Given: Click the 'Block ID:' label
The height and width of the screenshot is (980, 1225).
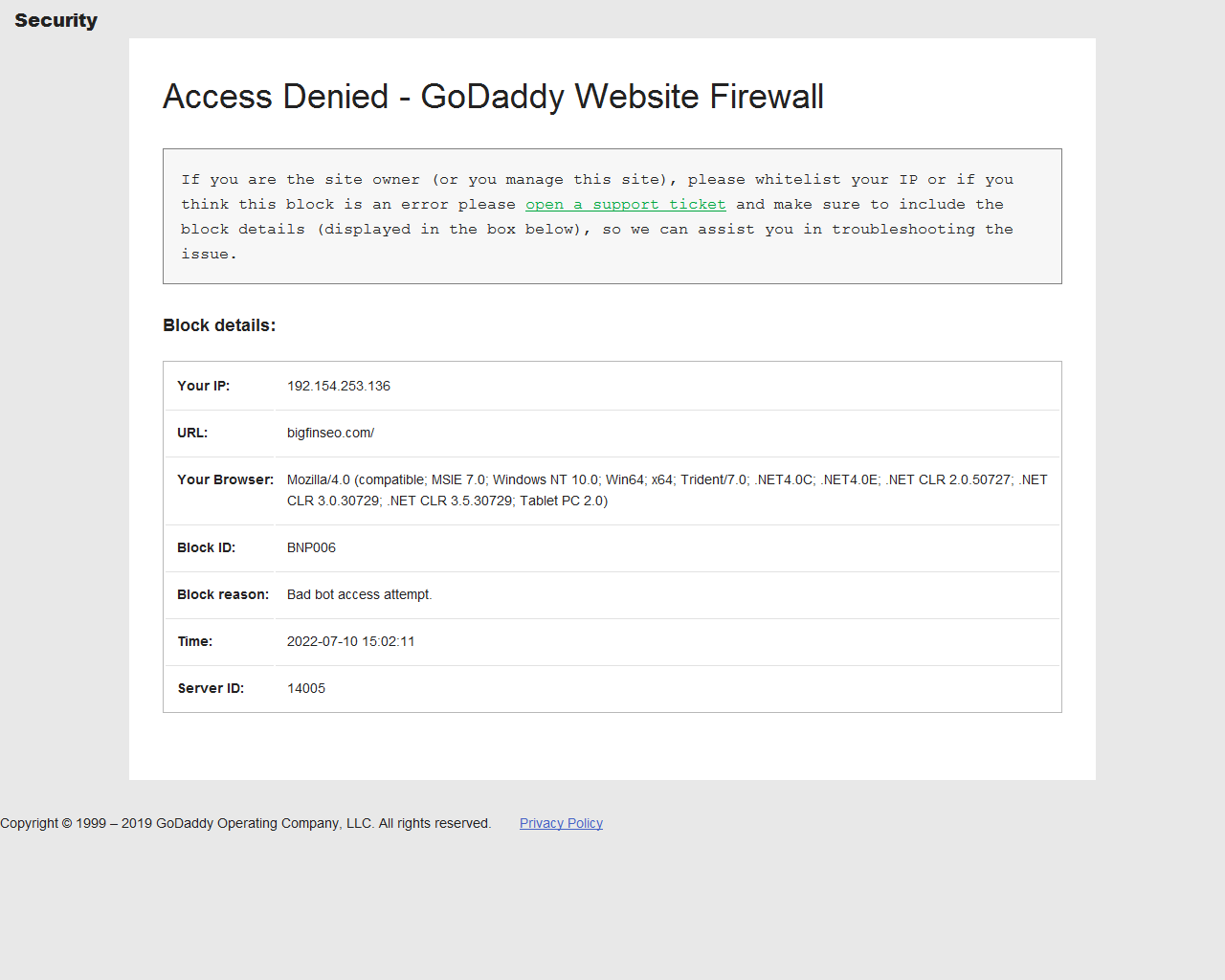Looking at the screenshot, I should [x=206, y=547].
